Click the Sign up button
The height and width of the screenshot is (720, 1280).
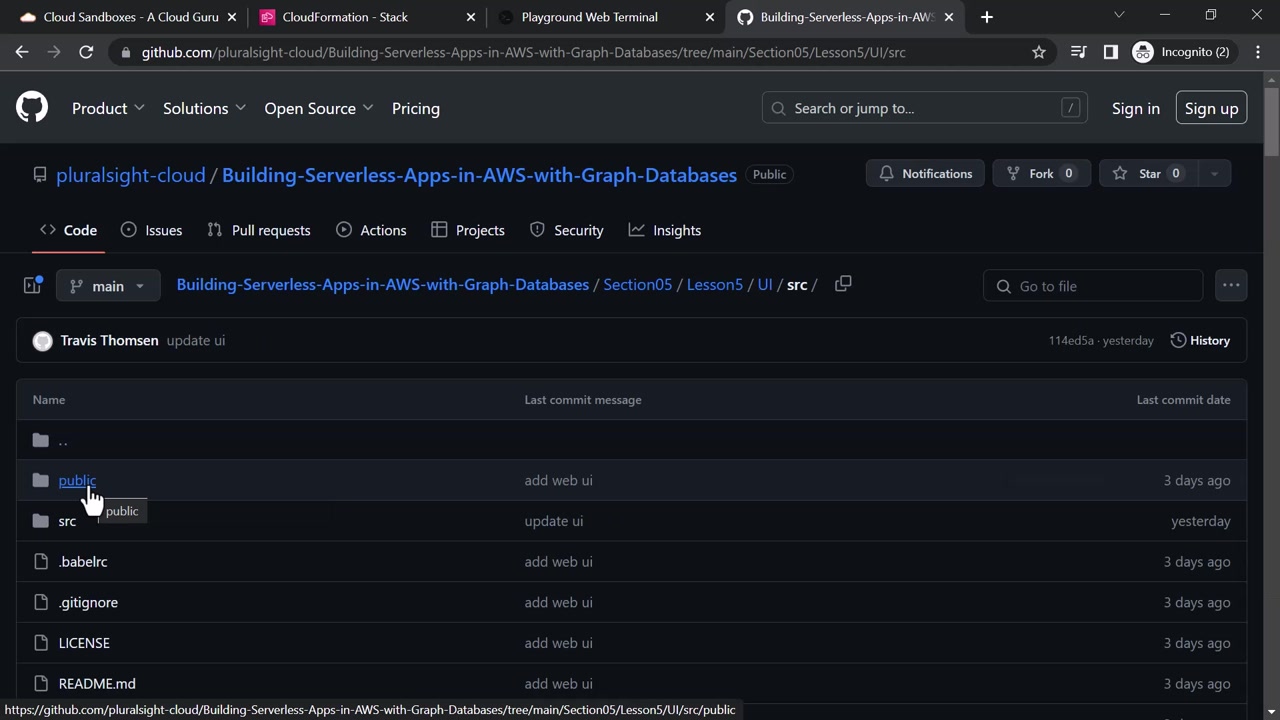coord(1210,108)
